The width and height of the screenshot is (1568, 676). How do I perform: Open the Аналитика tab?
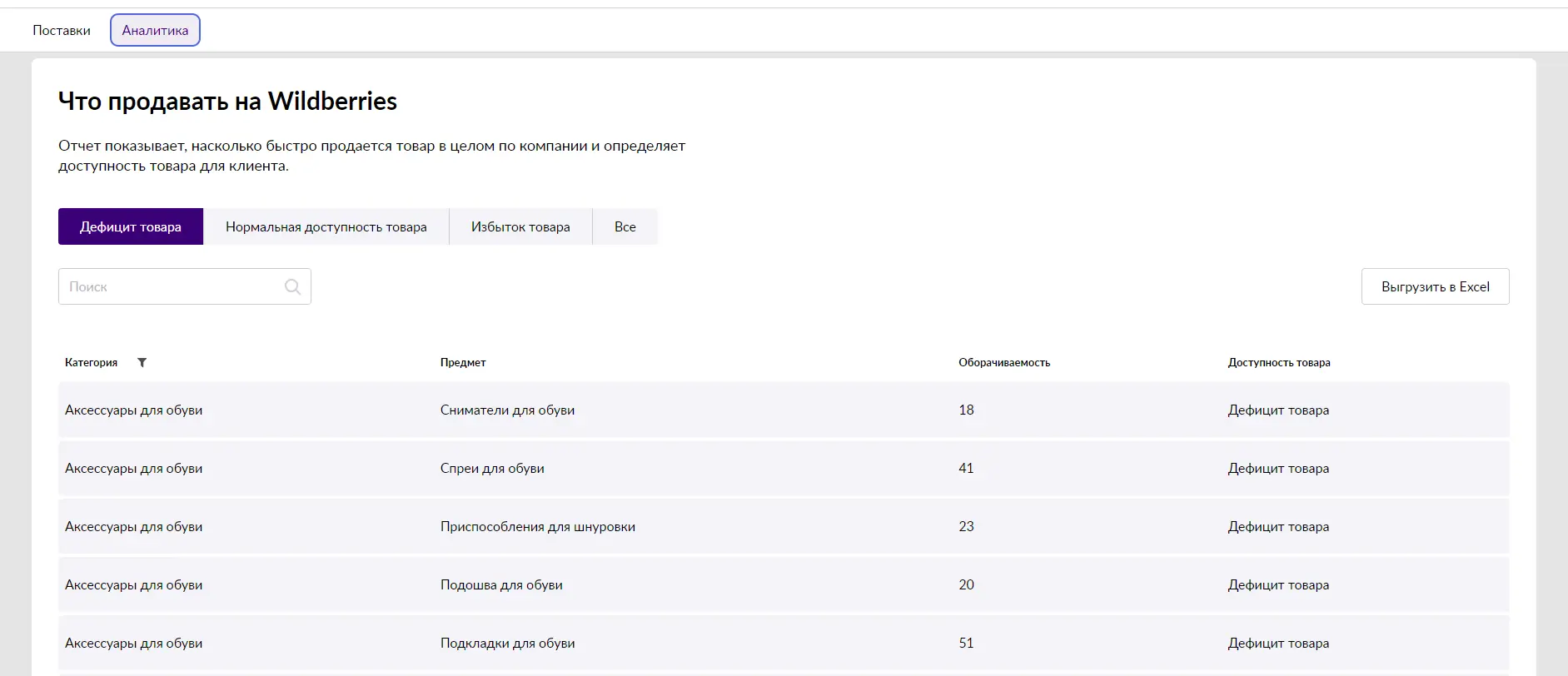pos(155,31)
